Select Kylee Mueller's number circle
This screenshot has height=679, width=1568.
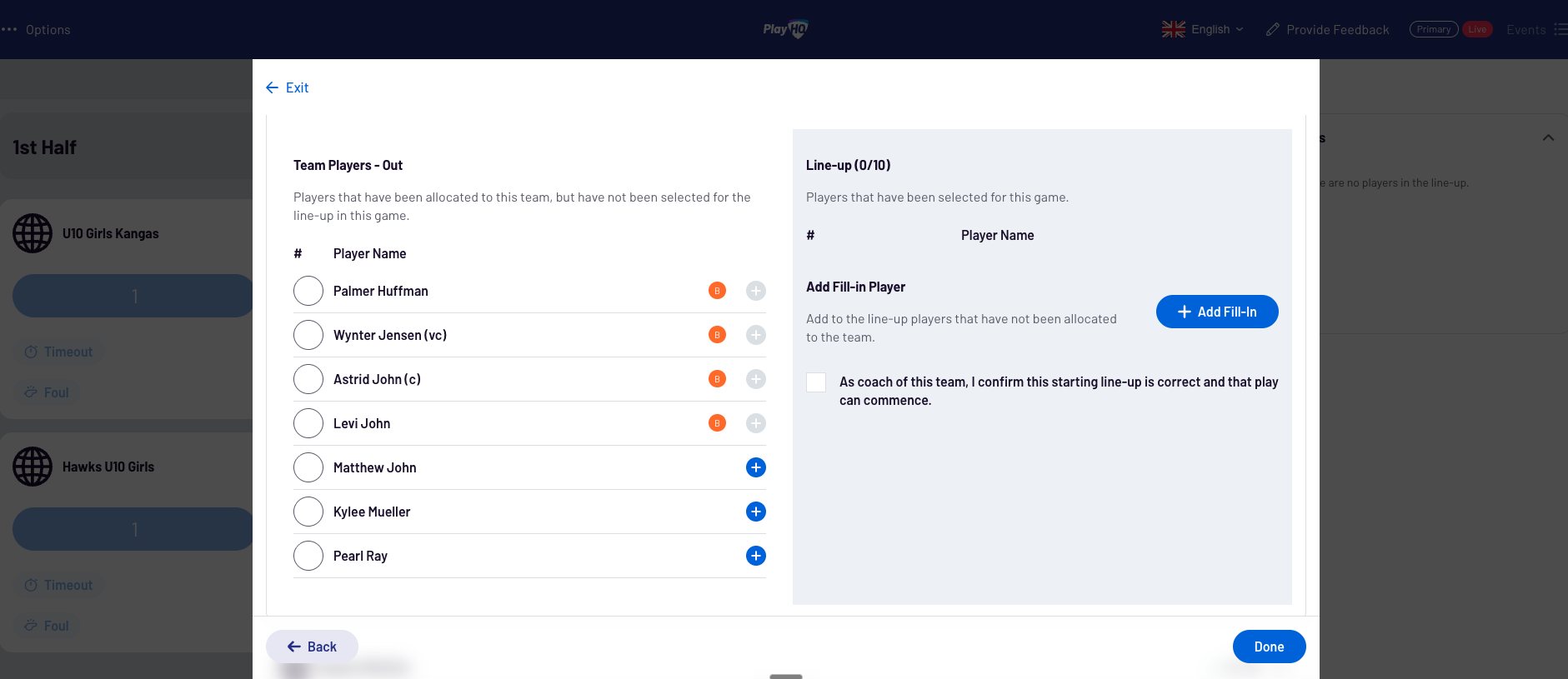pyautogui.click(x=308, y=512)
